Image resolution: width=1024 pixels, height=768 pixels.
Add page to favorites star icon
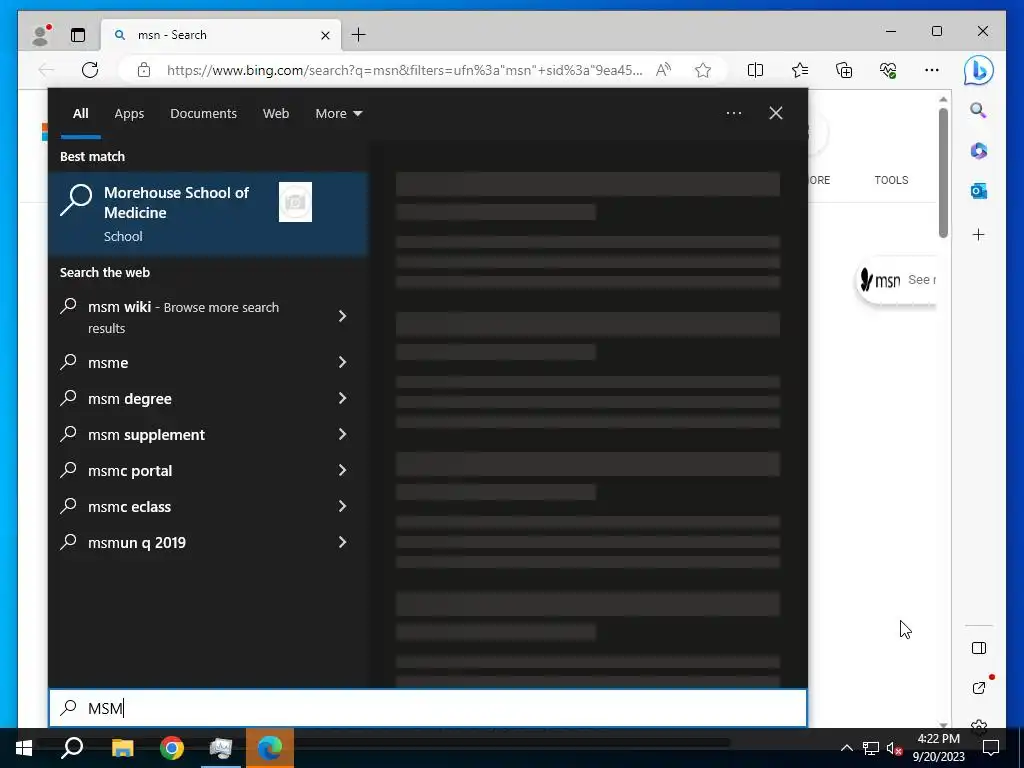pos(703,70)
